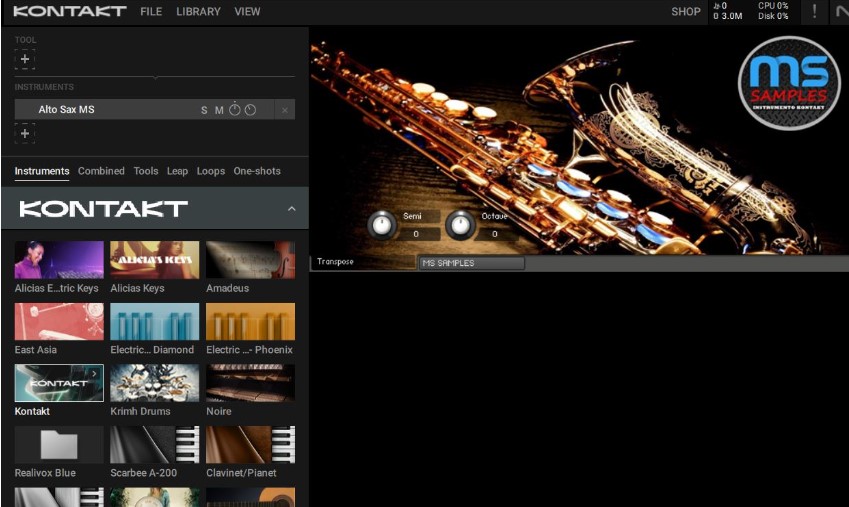The width and height of the screenshot is (849, 507).
Task: Click the Noire label text
Action: click(x=219, y=411)
